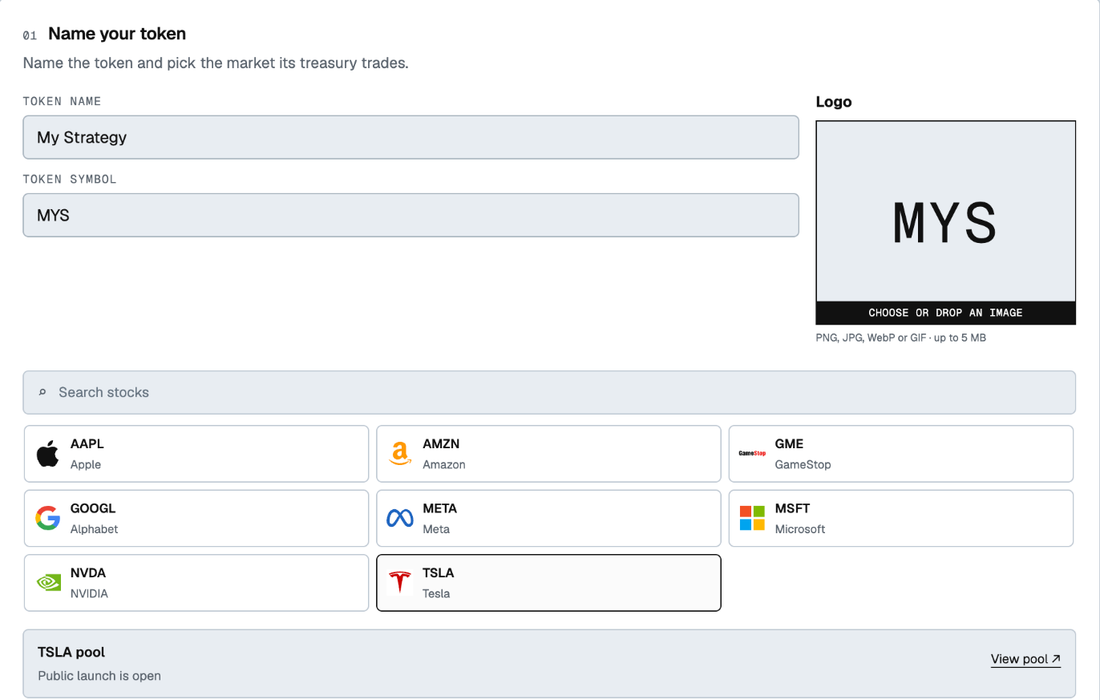Viewport: 1100px width, 700px height.
Task: Click the Tesla logo icon
Action: pyautogui.click(x=400, y=583)
